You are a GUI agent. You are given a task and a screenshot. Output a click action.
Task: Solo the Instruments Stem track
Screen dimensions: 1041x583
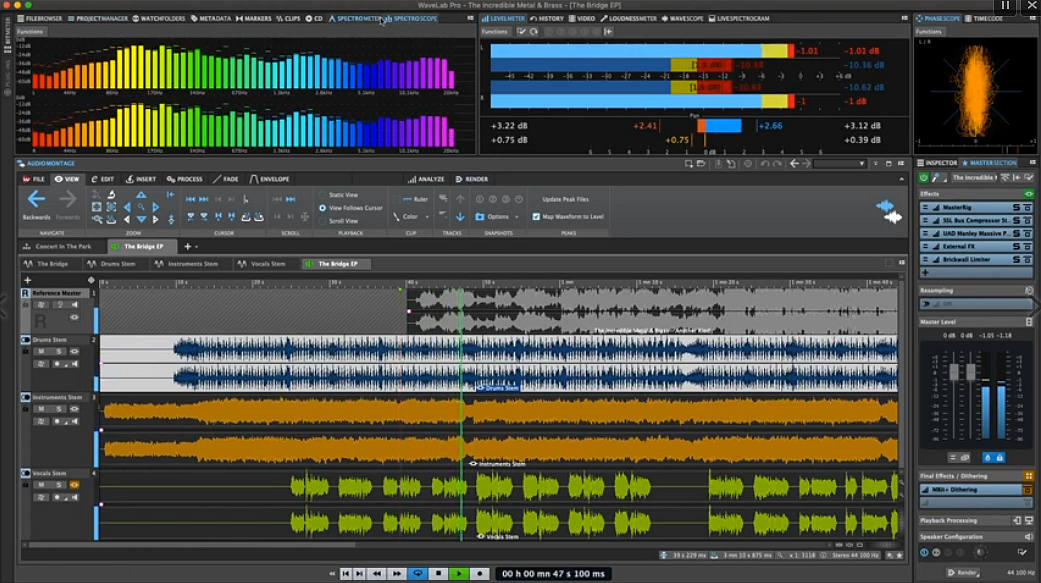click(x=58, y=409)
